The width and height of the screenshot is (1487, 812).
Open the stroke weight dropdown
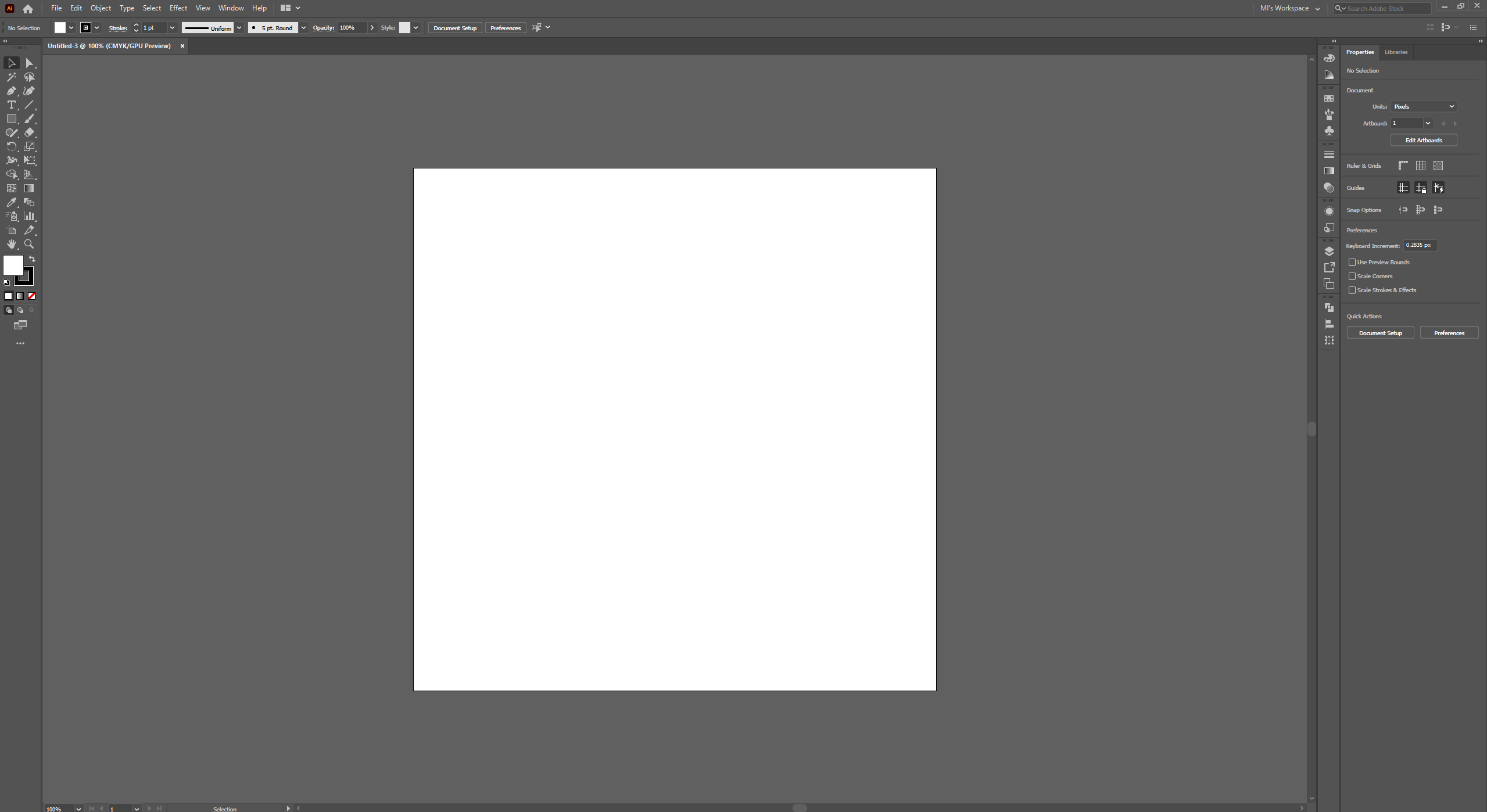(x=172, y=28)
